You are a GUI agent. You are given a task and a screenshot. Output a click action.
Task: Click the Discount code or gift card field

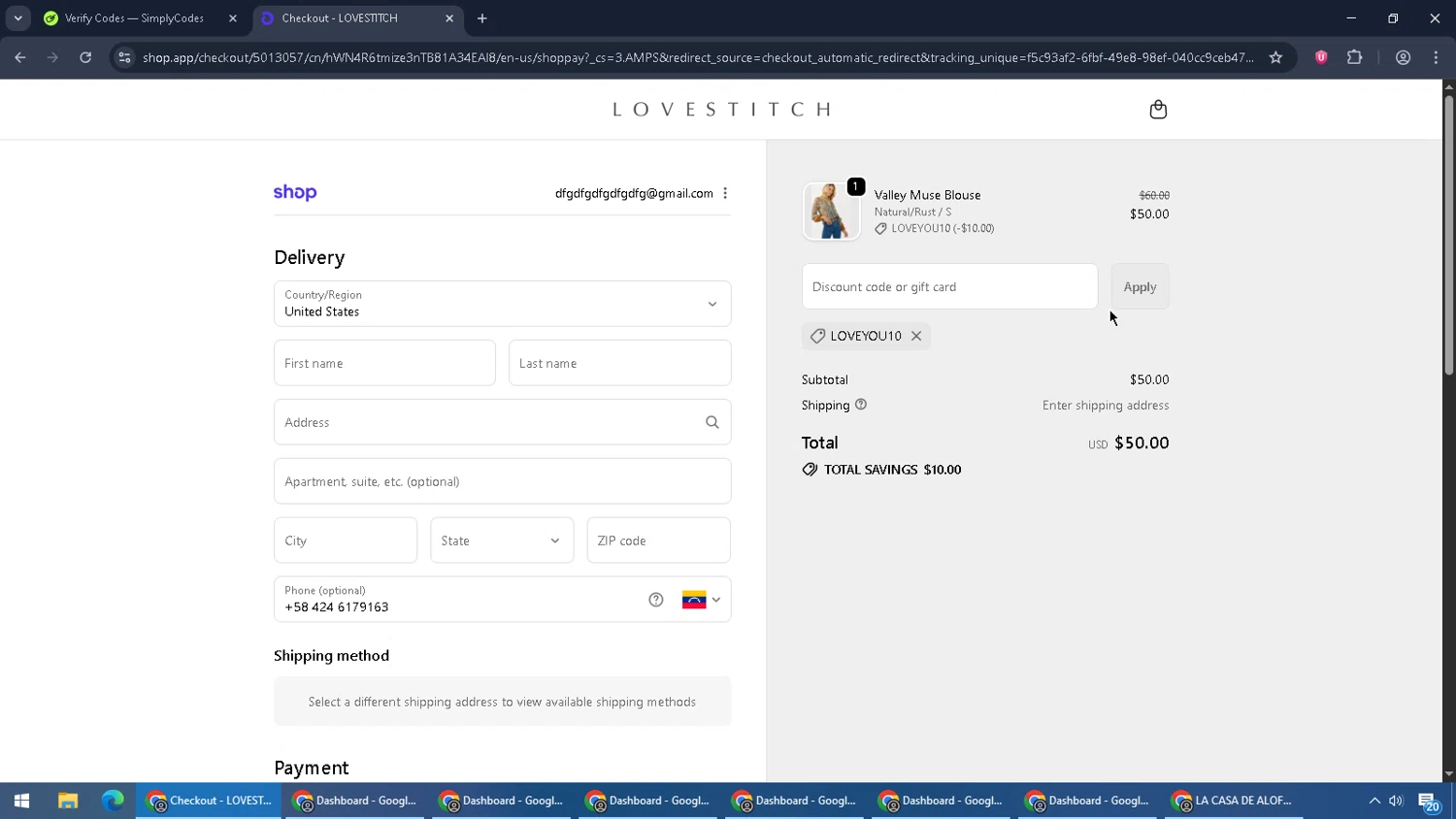tap(949, 286)
